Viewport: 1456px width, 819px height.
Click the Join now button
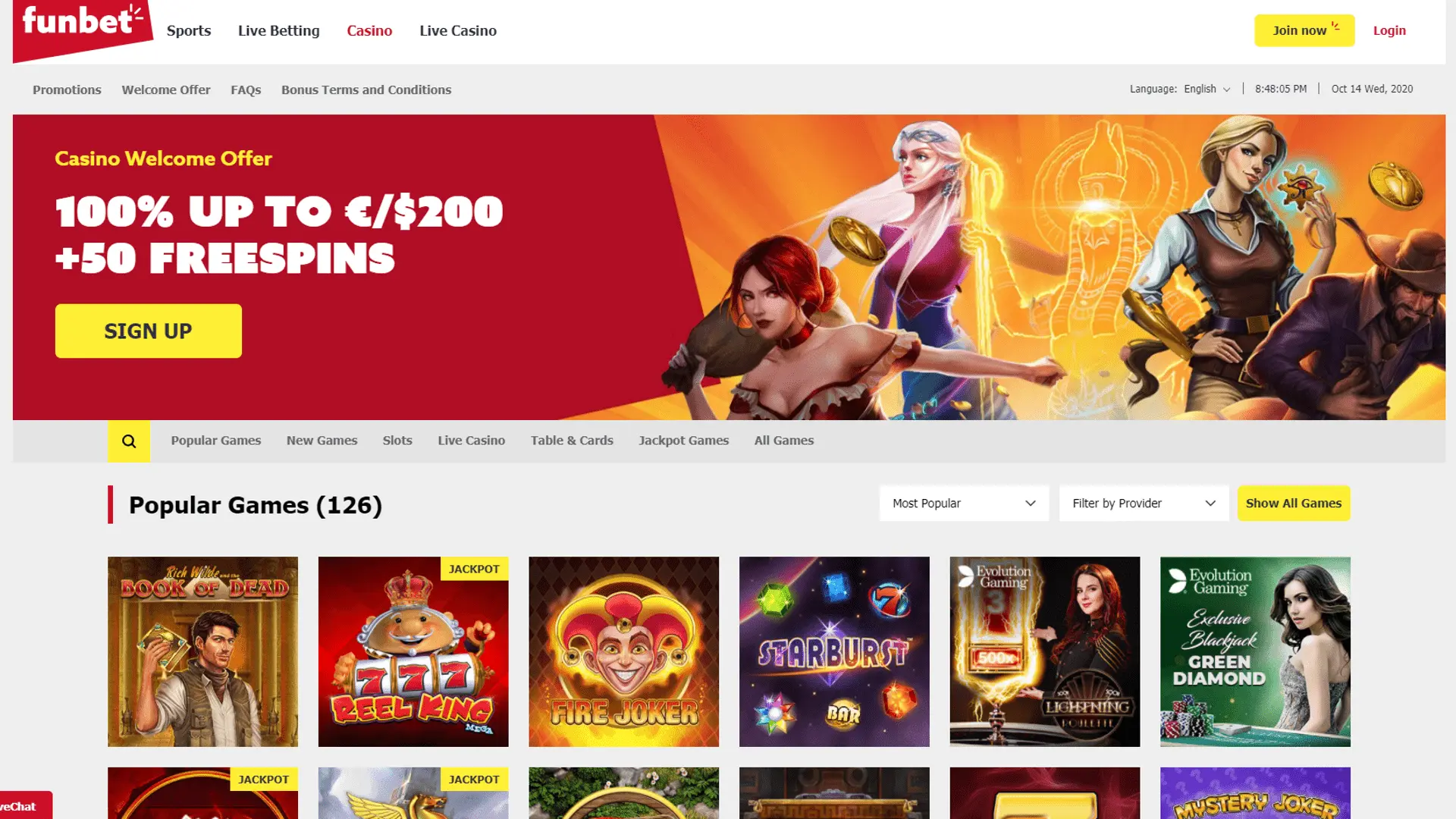pos(1304,30)
